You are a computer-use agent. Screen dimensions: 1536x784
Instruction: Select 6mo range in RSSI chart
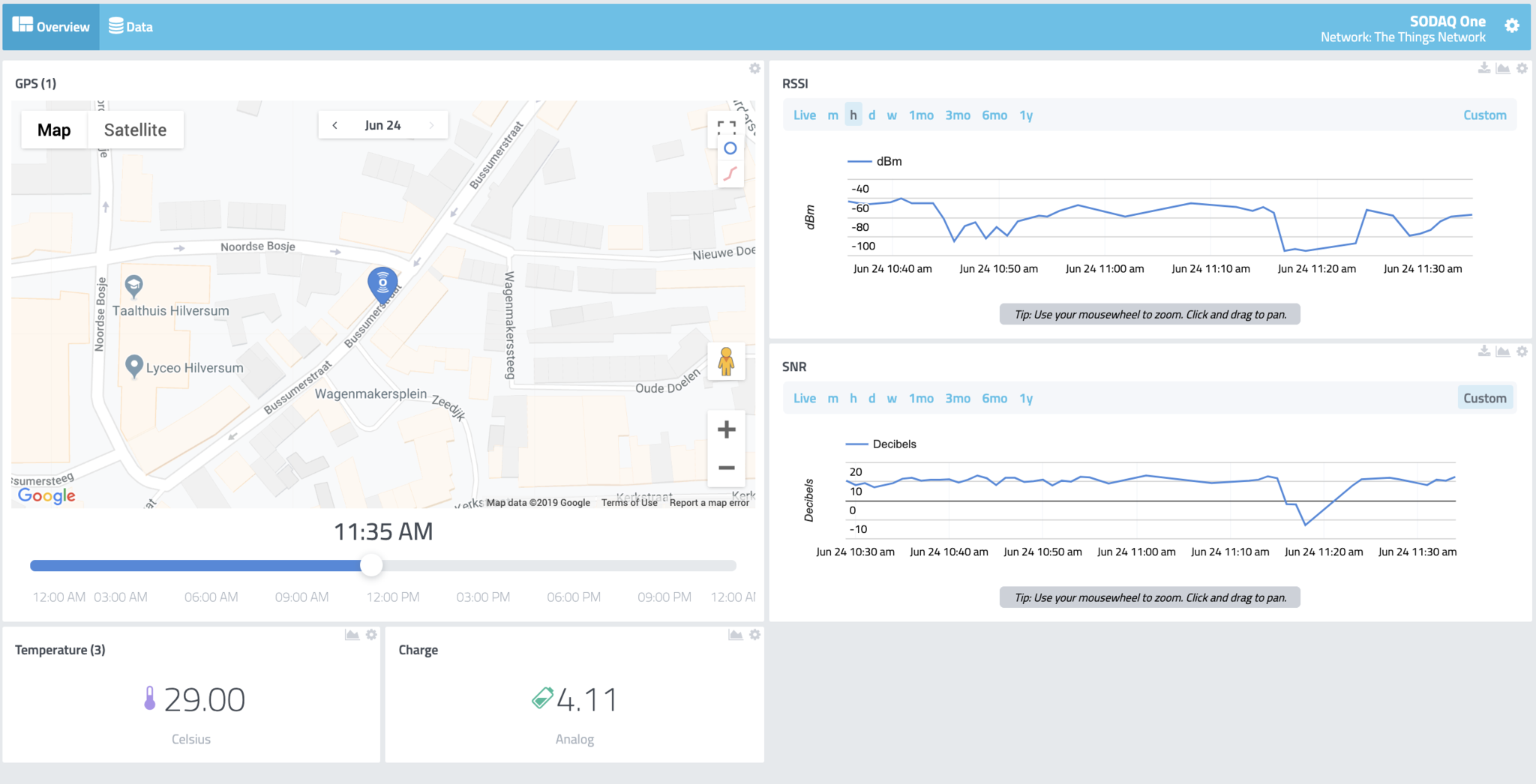pos(994,115)
